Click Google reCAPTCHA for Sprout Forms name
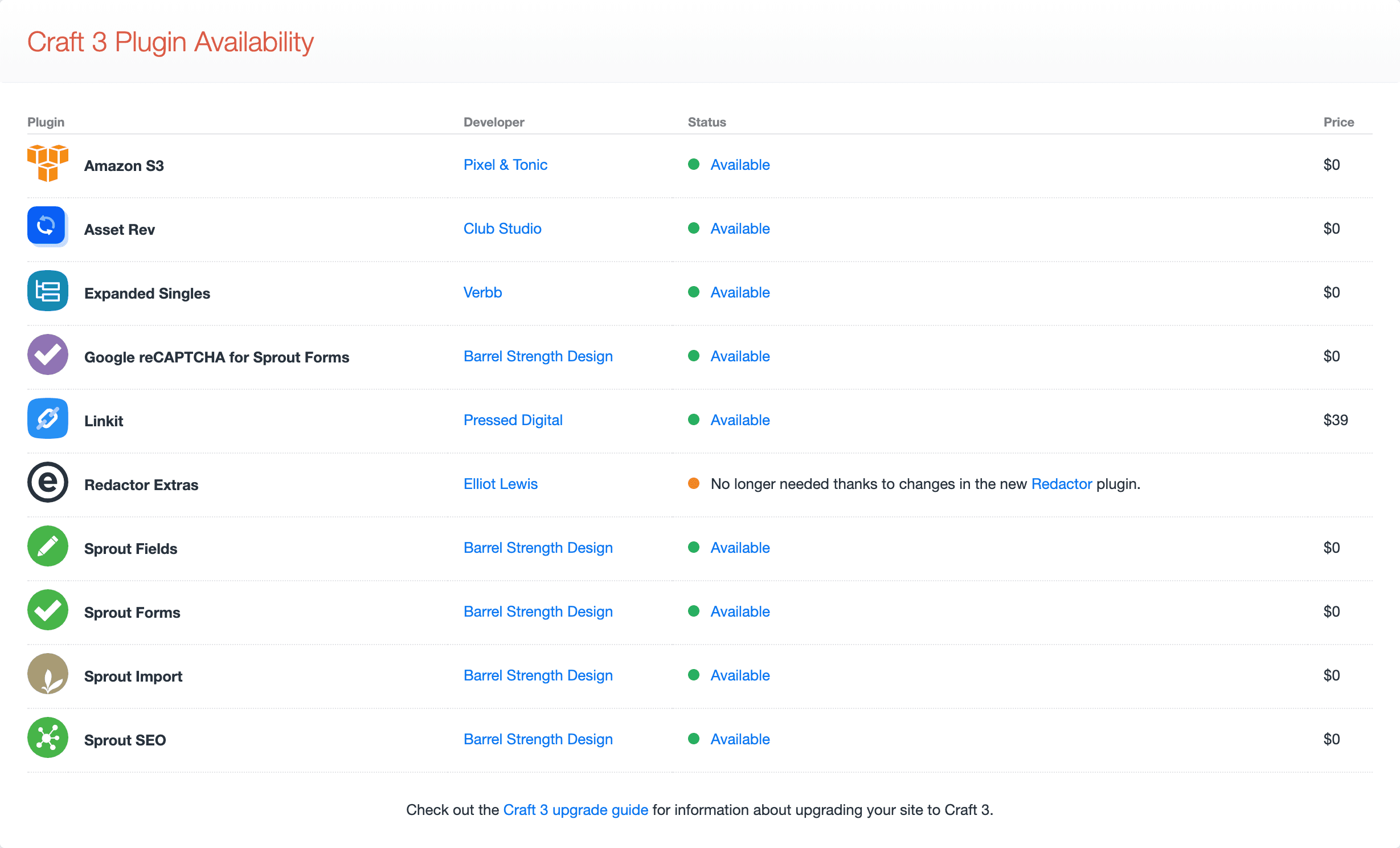1400x848 pixels. click(x=217, y=357)
